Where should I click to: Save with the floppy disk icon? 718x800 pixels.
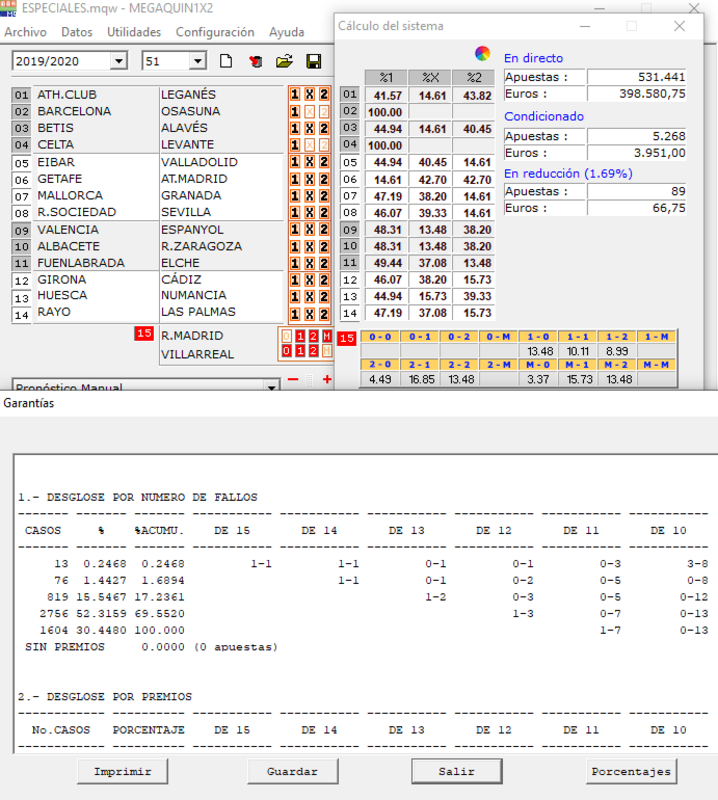click(x=313, y=61)
